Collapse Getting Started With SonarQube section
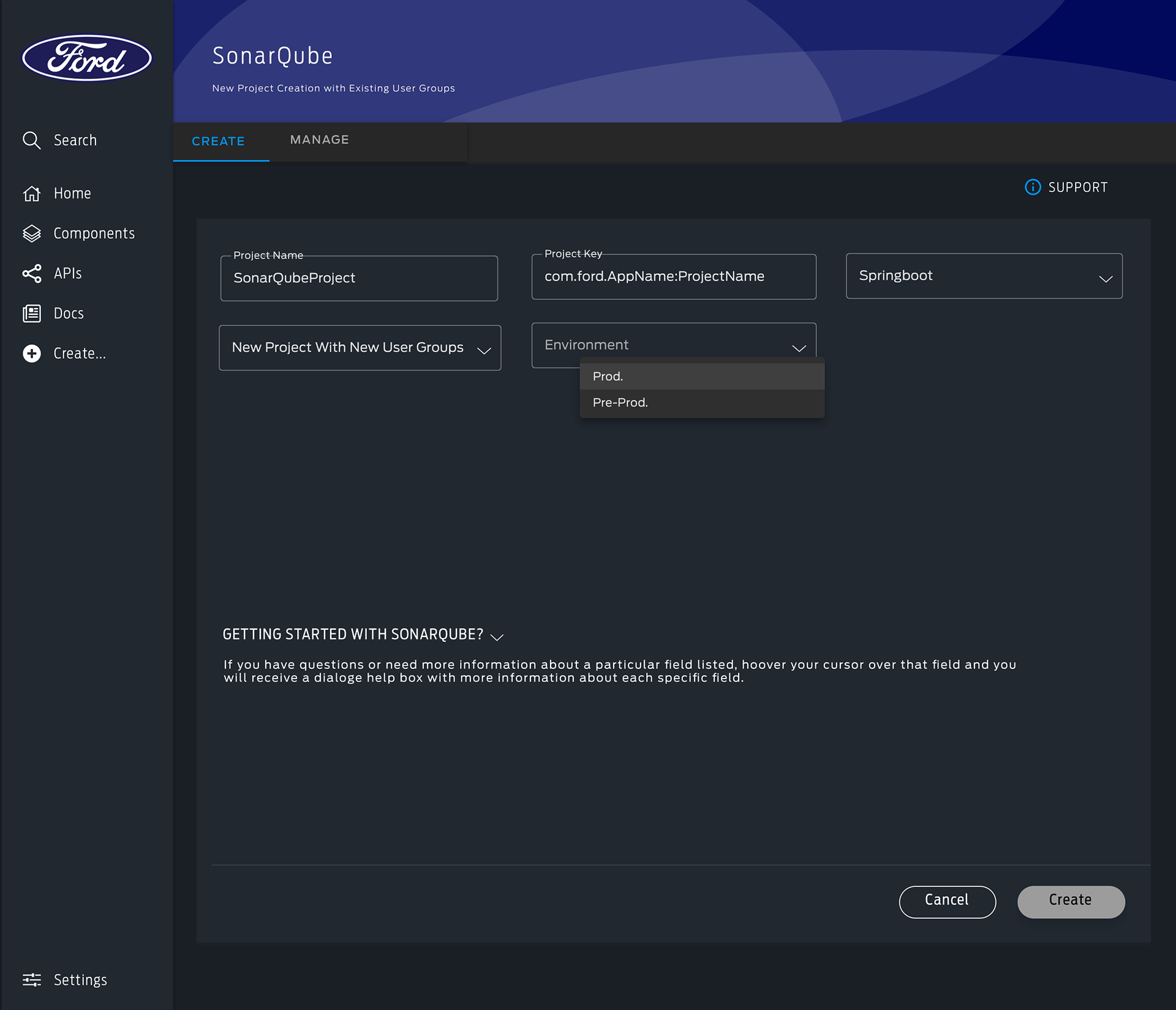Image resolution: width=1176 pixels, height=1010 pixels. point(363,635)
